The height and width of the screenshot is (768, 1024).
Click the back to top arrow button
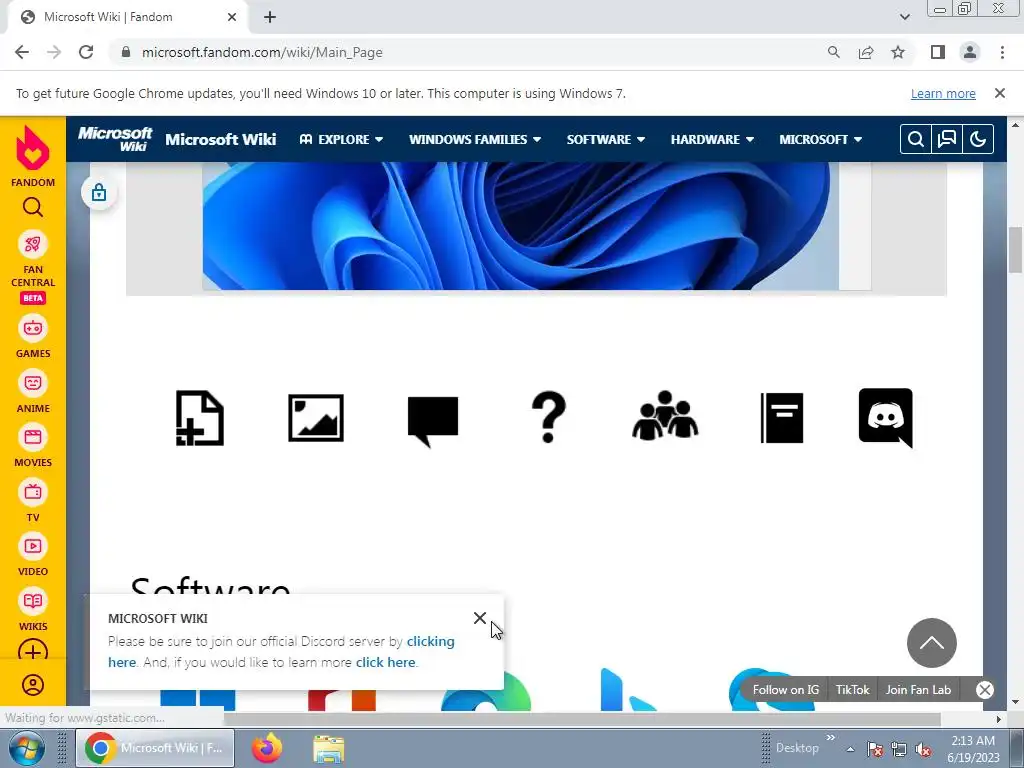932,643
